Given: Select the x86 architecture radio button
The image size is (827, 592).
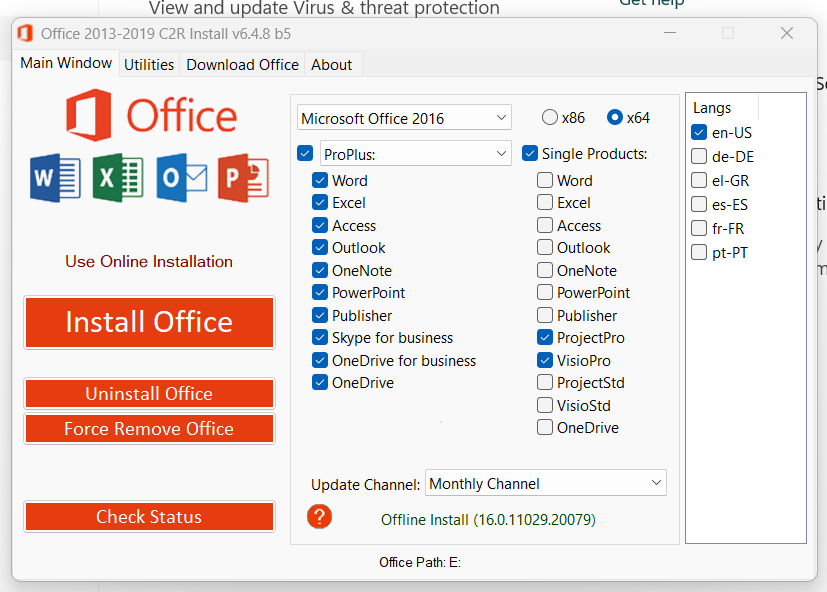Looking at the screenshot, I should click(550, 117).
